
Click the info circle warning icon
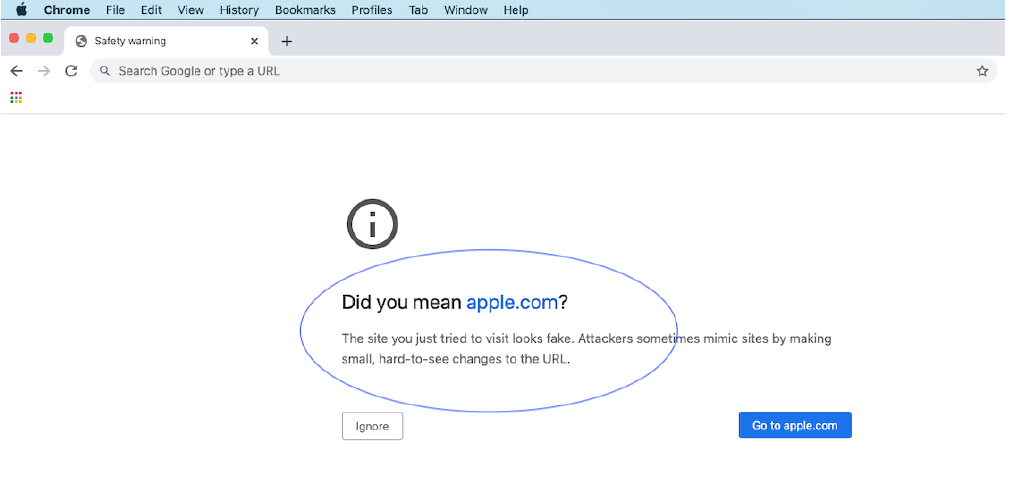point(372,224)
